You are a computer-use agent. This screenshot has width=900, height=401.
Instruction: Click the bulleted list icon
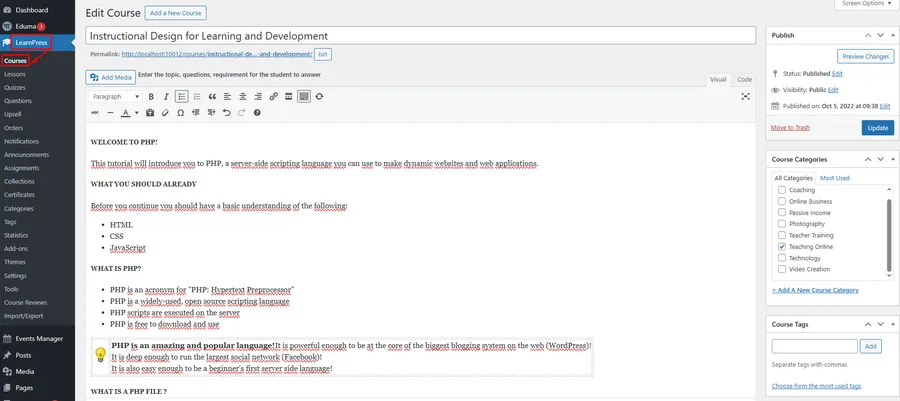click(x=181, y=97)
